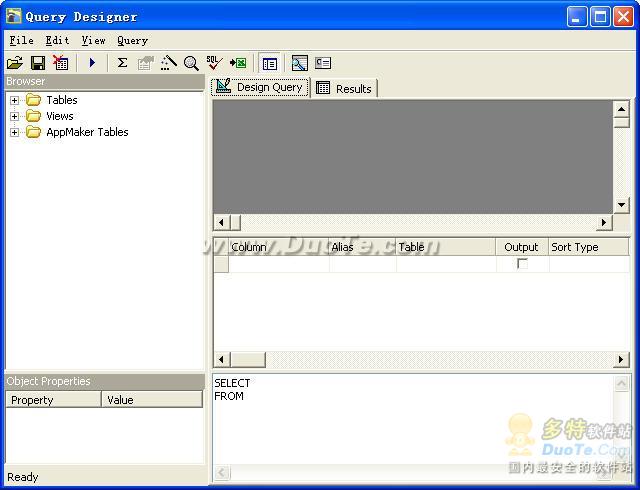Viewport: 640px width, 490px height.
Task: Click scroll left arrow of column grid
Action: pyautogui.click(x=222, y=360)
